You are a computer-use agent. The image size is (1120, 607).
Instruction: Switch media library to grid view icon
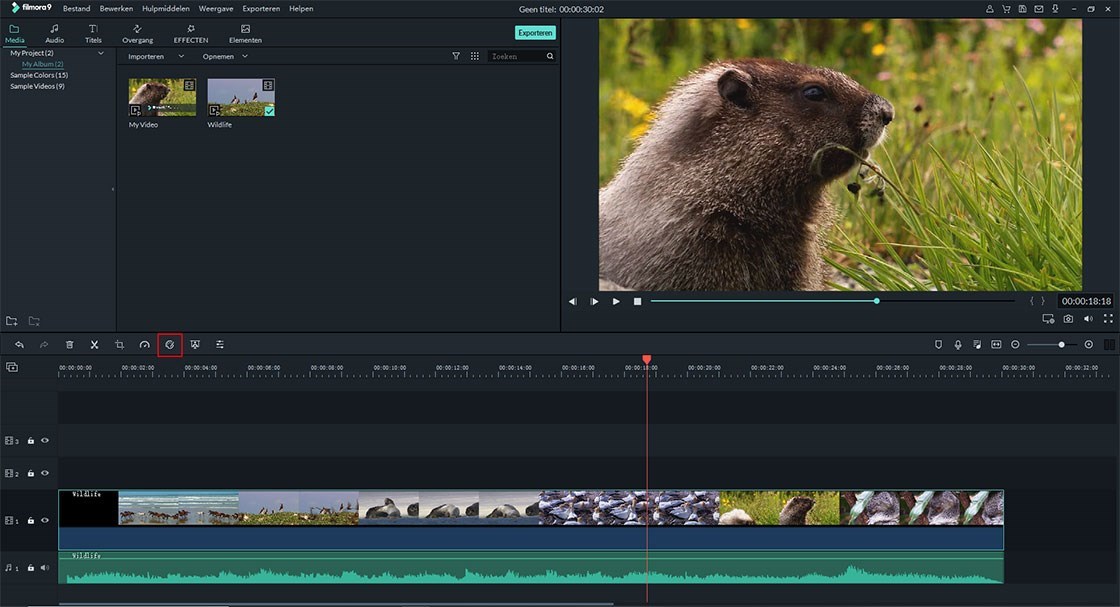pos(475,56)
